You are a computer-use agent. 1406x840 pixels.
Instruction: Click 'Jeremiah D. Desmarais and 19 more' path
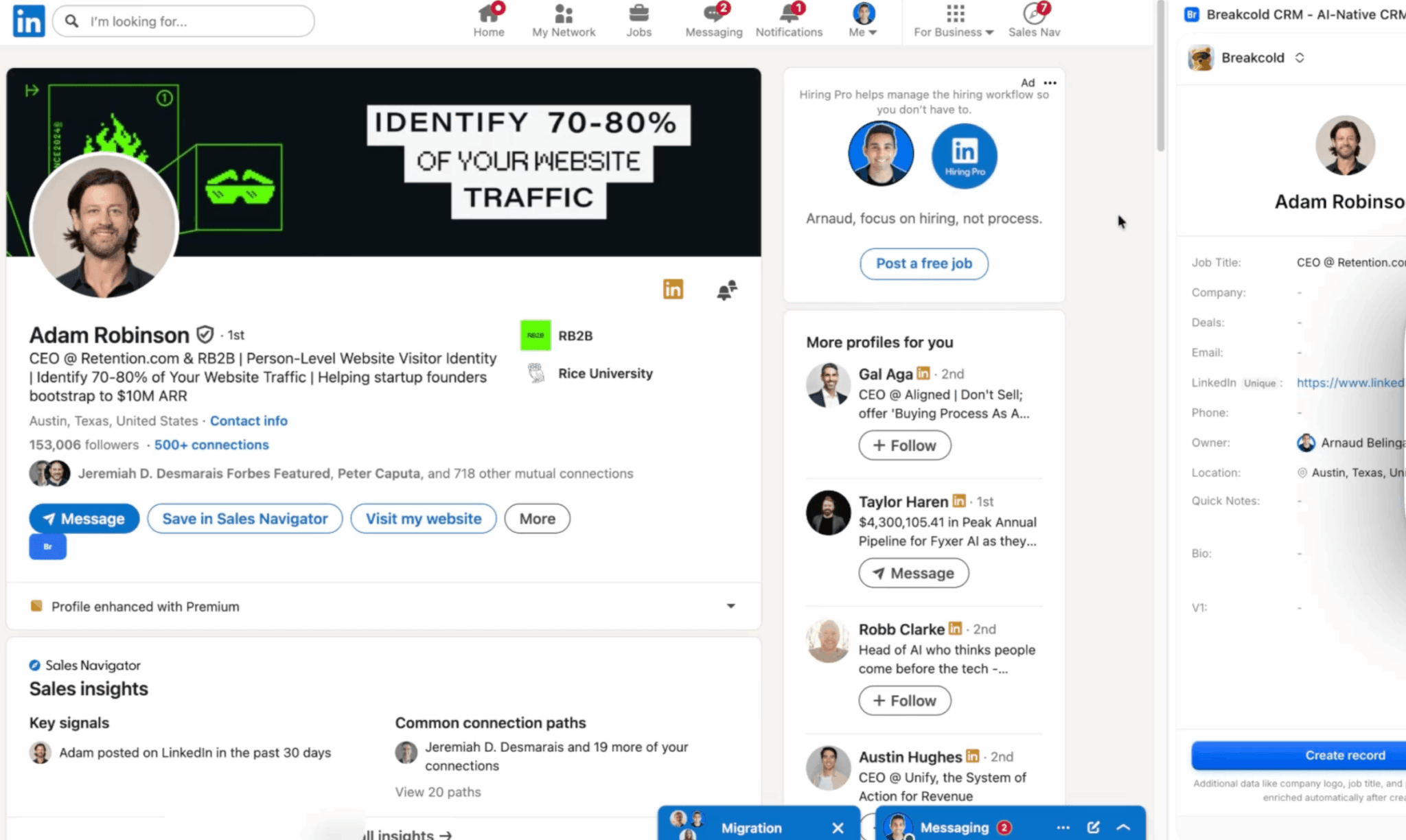tap(556, 756)
